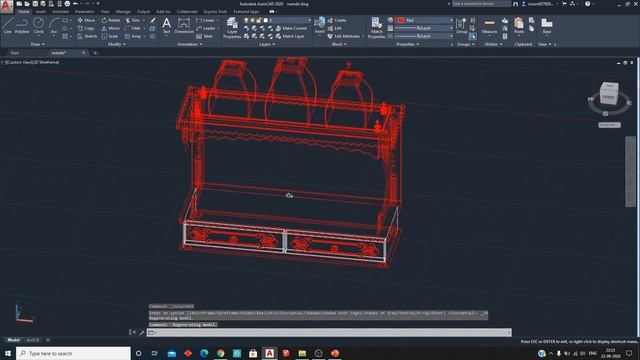This screenshot has height=360, width=640.
Task: Click Match Layer button
Action: pyautogui.click(x=290, y=36)
